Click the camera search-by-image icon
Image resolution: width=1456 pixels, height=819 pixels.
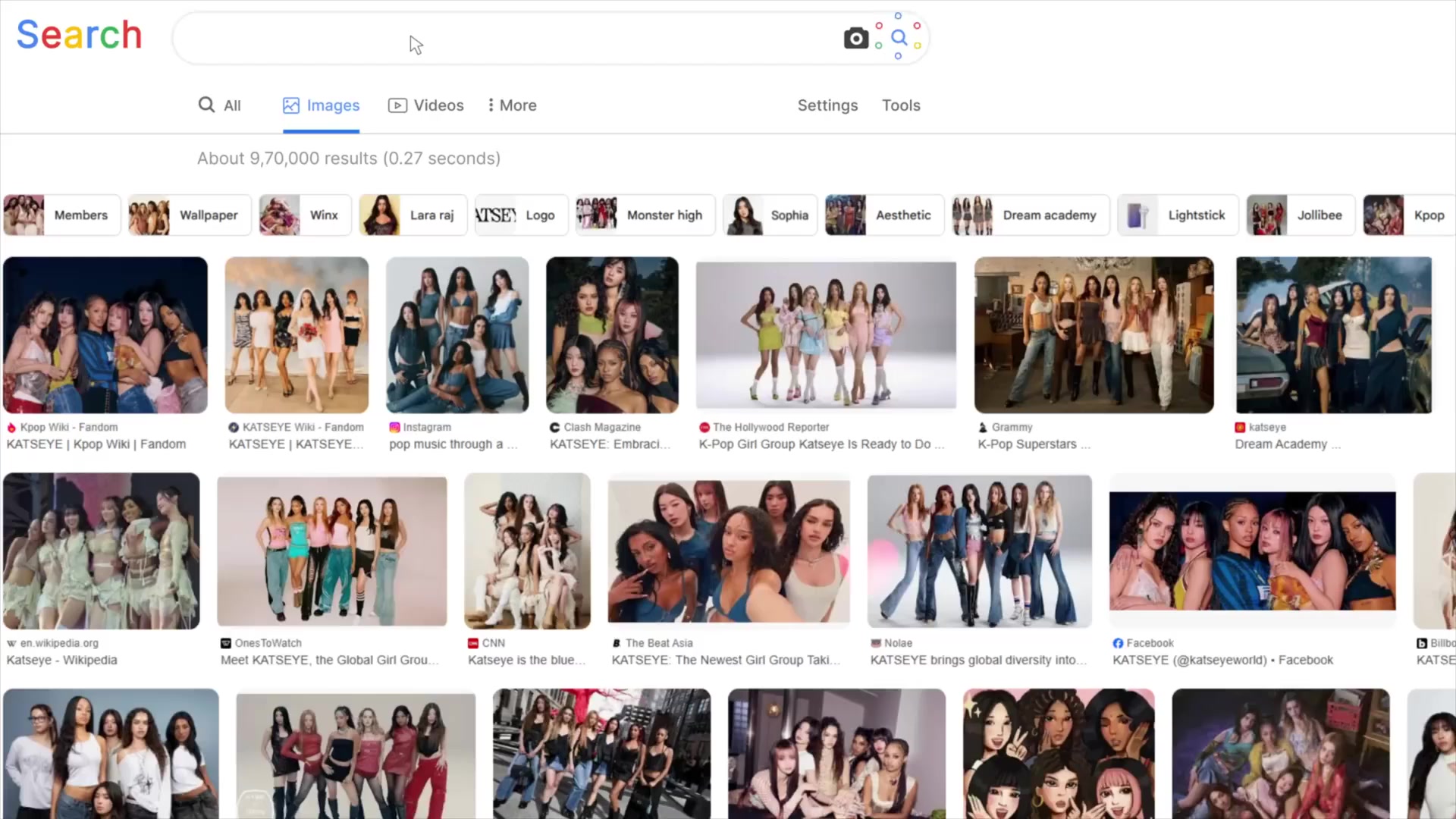(855, 38)
